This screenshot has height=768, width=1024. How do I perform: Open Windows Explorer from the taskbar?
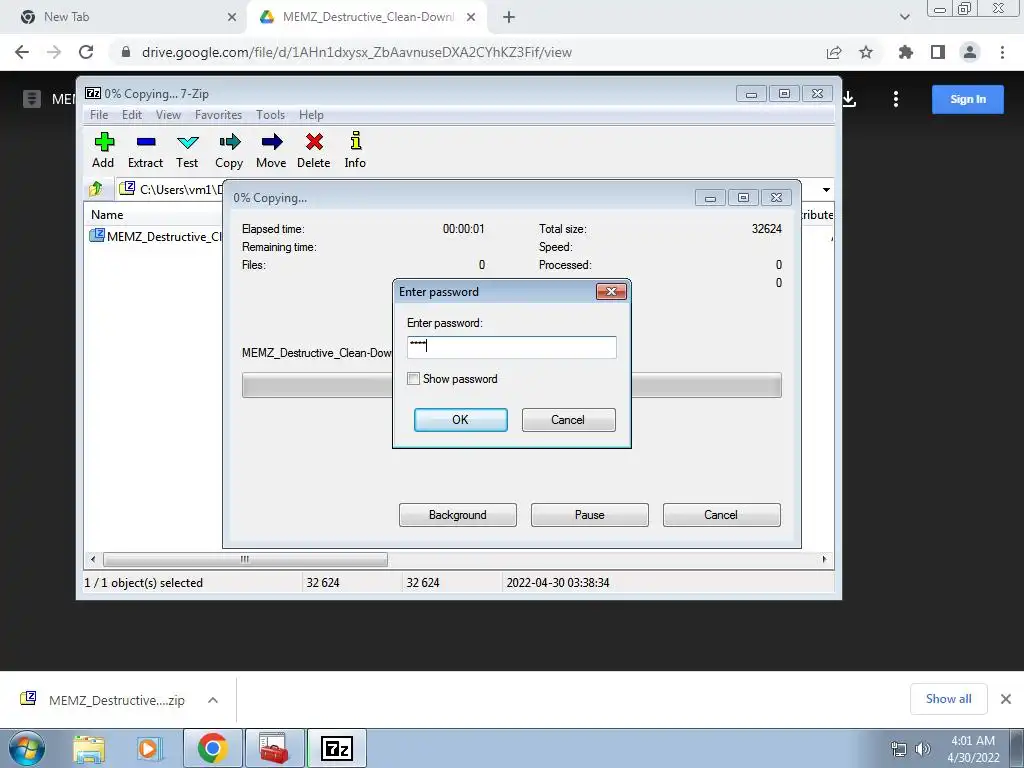[x=89, y=748]
